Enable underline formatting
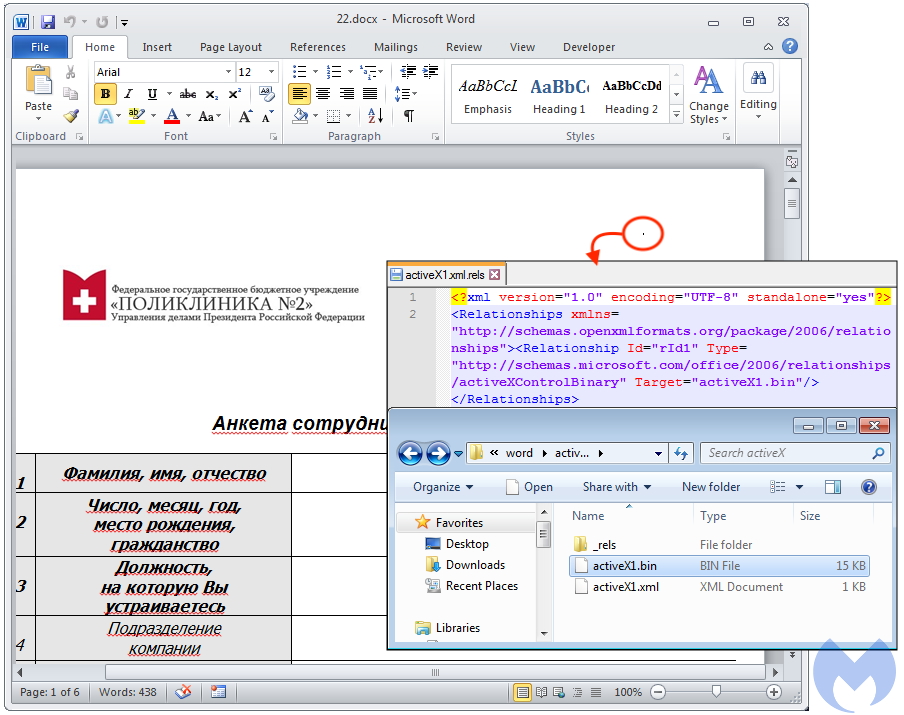Viewport: 904px width, 715px height. pyautogui.click(x=150, y=95)
